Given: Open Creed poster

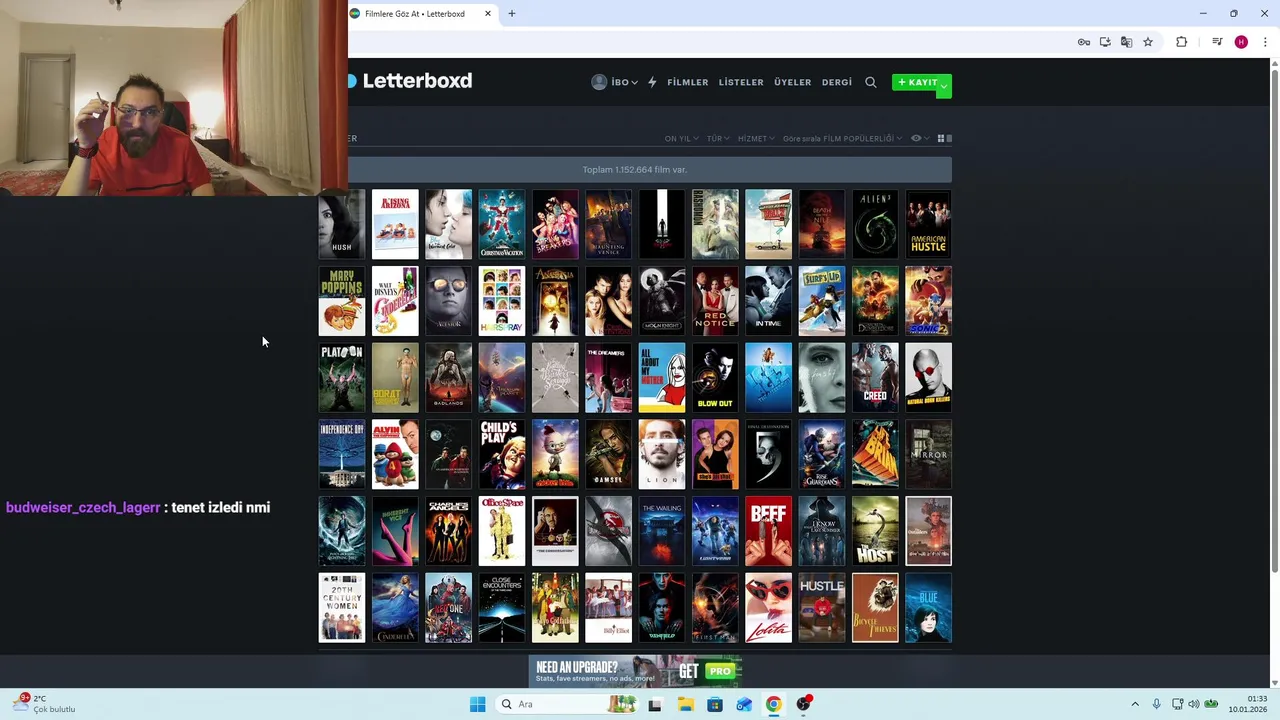Looking at the screenshot, I should [x=875, y=378].
